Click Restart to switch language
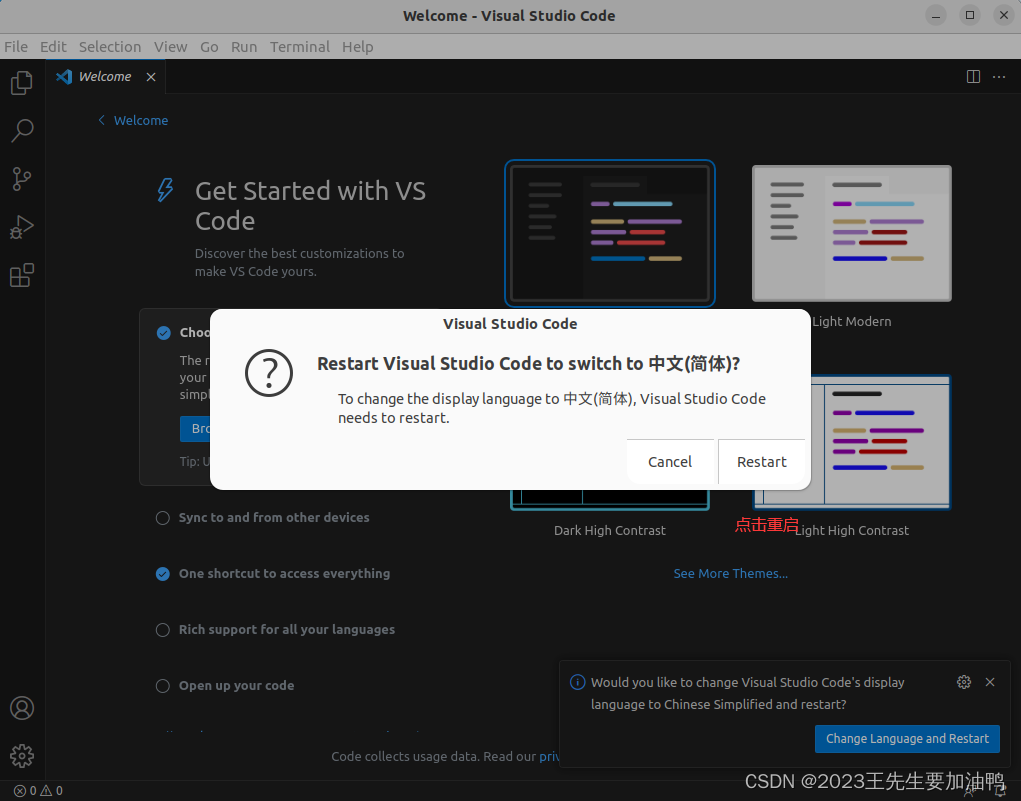The image size is (1021, 801). [761, 461]
